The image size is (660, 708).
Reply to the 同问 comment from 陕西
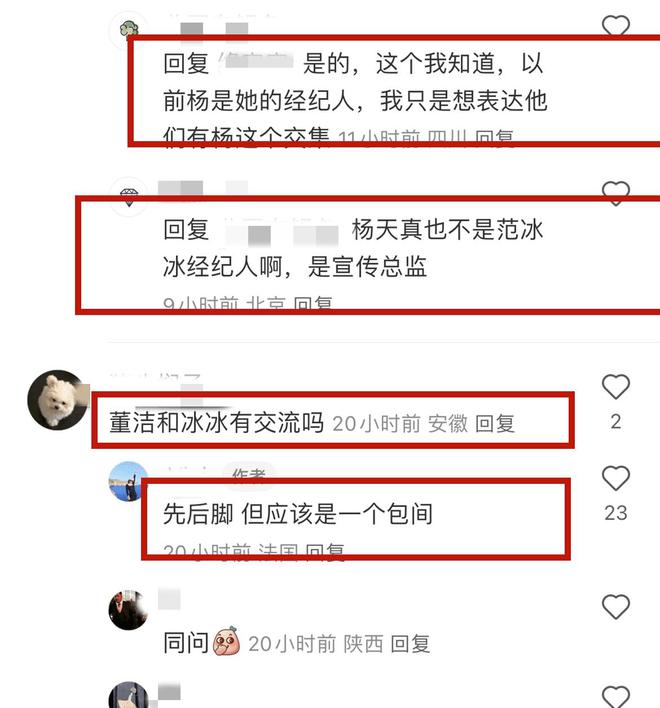click(410, 644)
